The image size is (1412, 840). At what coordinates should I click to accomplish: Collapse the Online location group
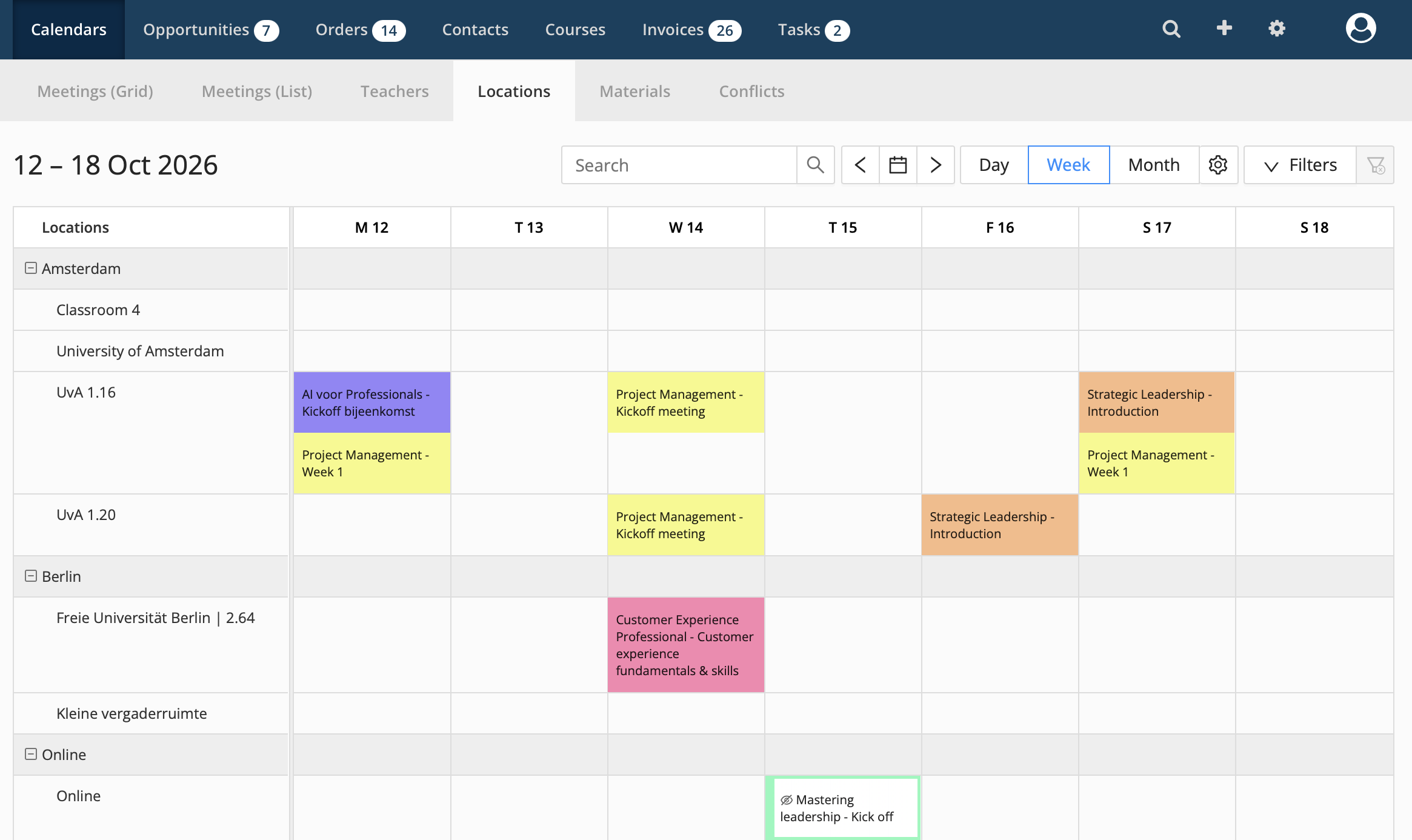31,754
